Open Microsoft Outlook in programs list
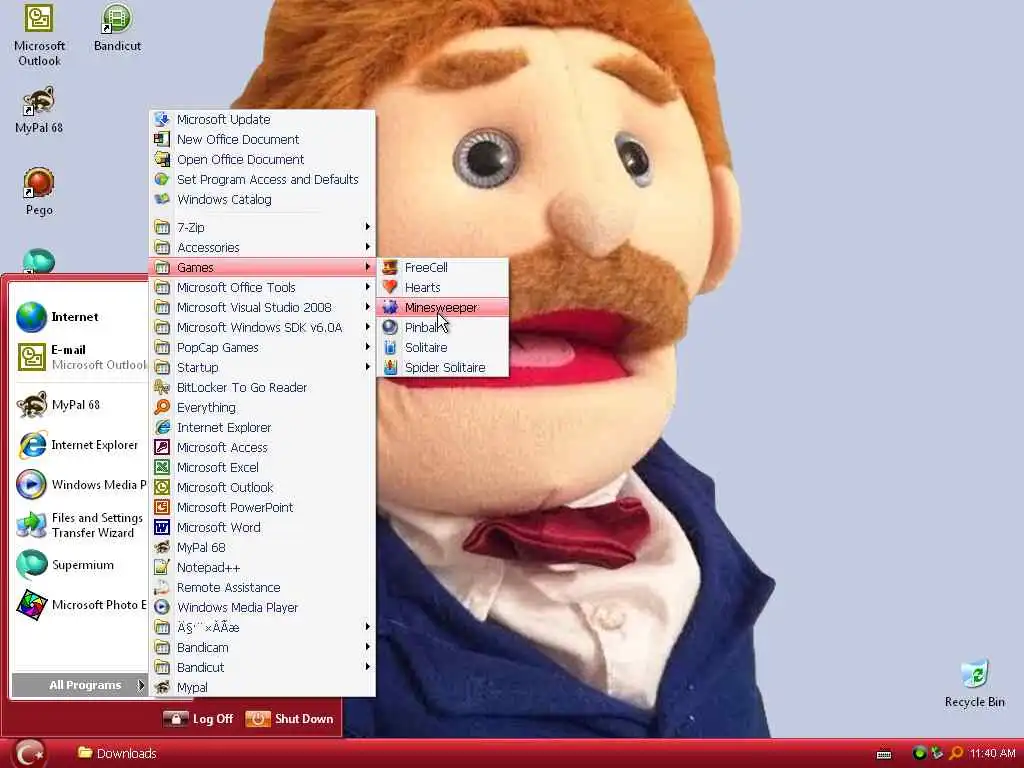The image size is (1024, 768). coord(263,488)
